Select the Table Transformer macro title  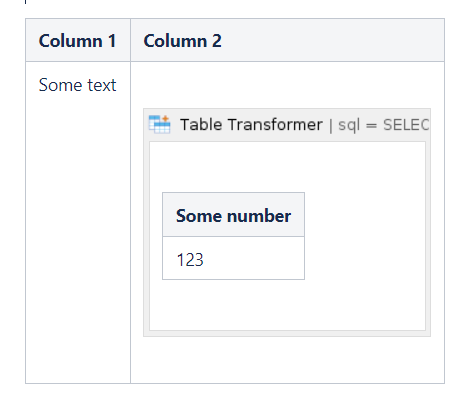click(251, 125)
